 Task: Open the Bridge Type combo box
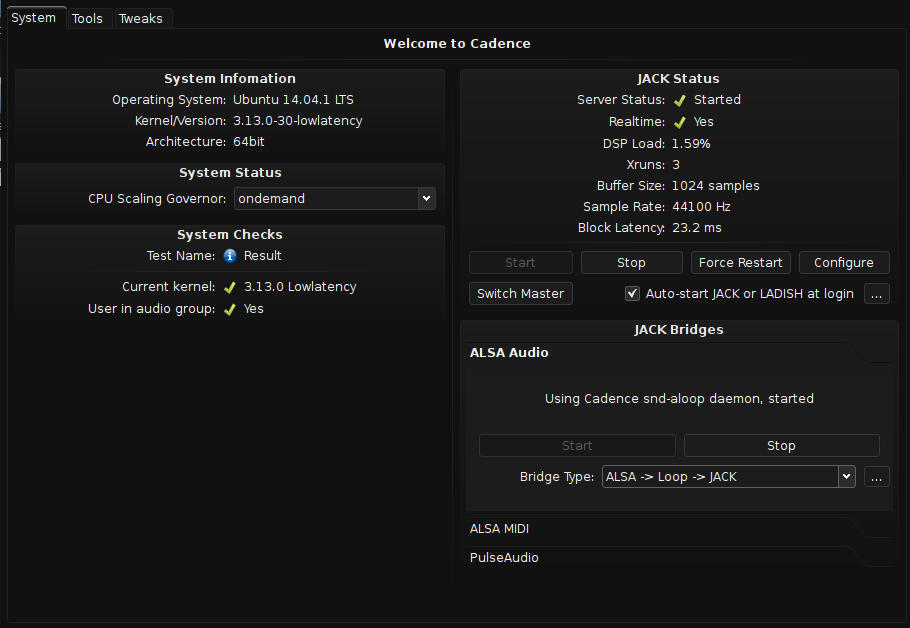pyautogui.click(x=728, y=477)
